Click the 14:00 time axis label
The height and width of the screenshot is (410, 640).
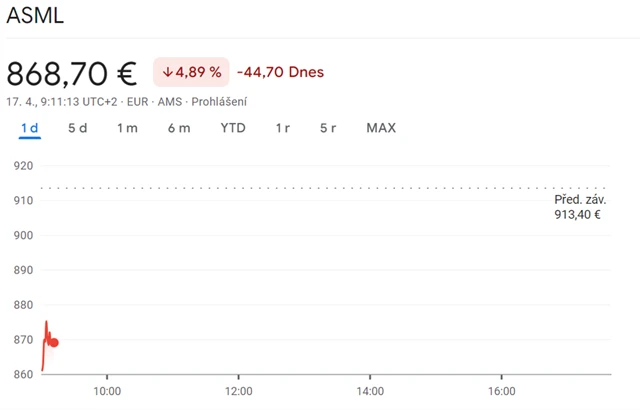click(370, 391)
